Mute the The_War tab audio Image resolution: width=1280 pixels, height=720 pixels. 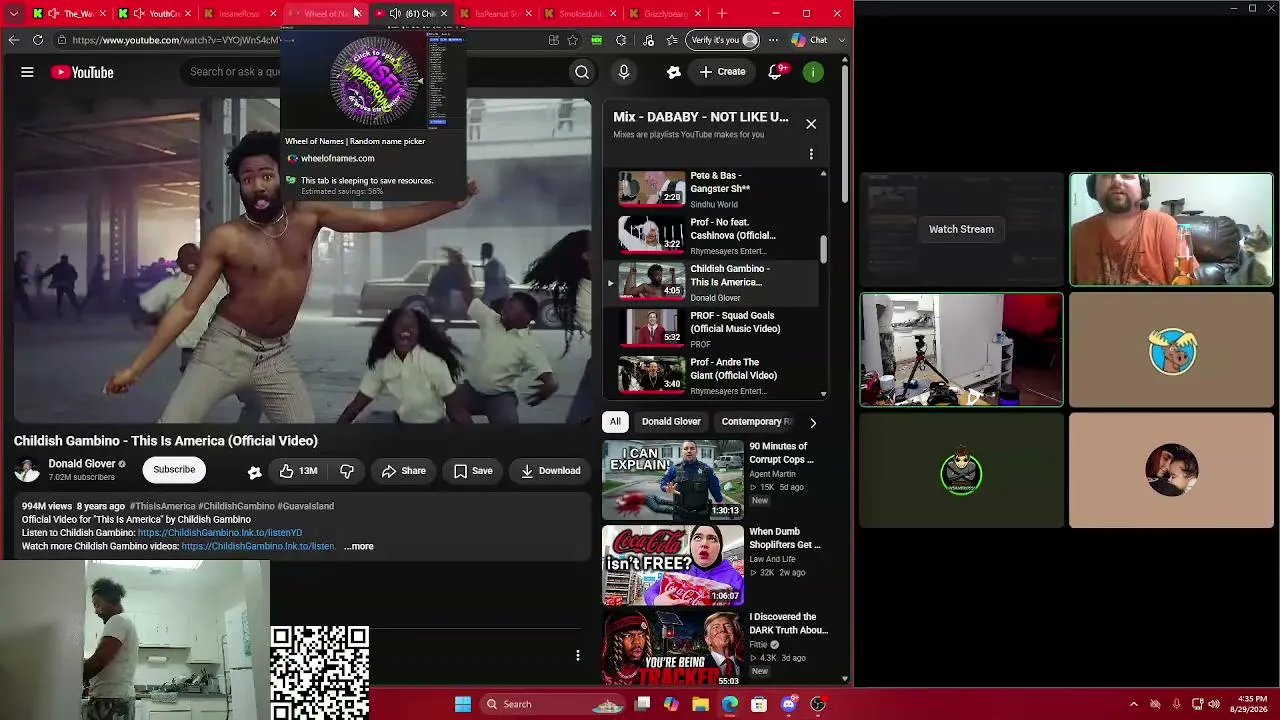(52, 14)
